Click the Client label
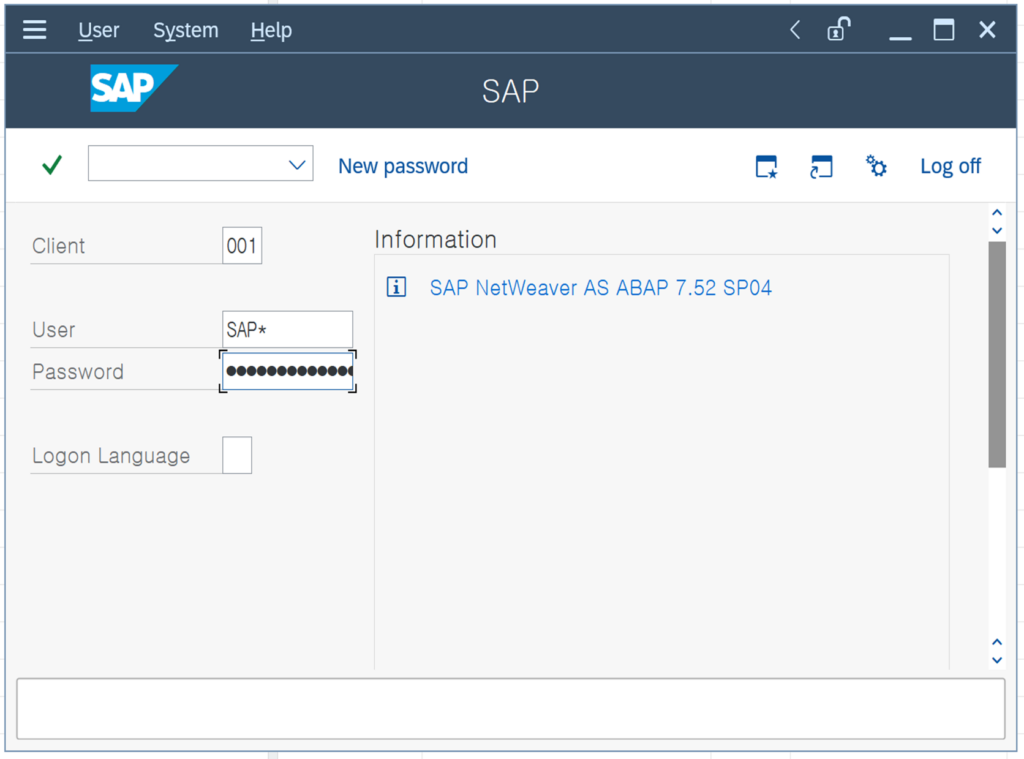The image size is (1024, 759). [58, 246]
